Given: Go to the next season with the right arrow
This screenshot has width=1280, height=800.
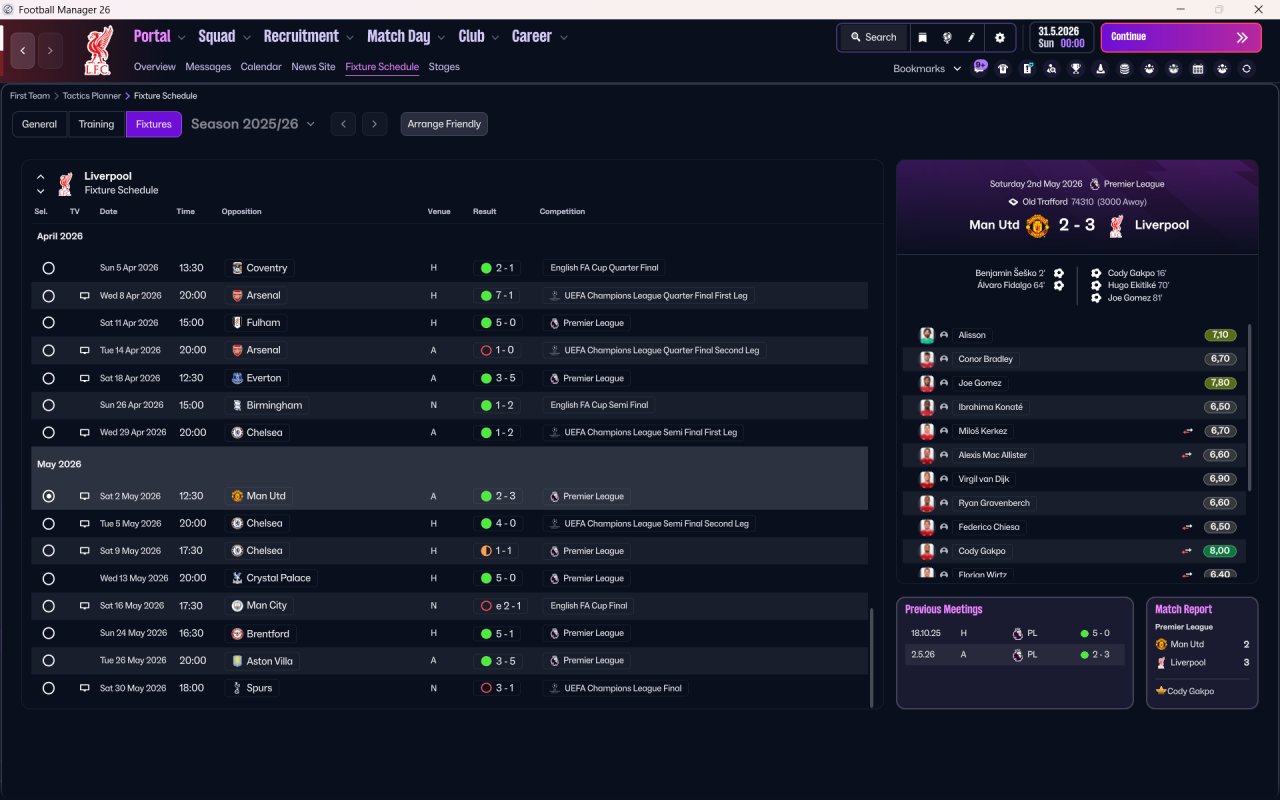Looking at the screenshot, I should (x=374, y=124).
